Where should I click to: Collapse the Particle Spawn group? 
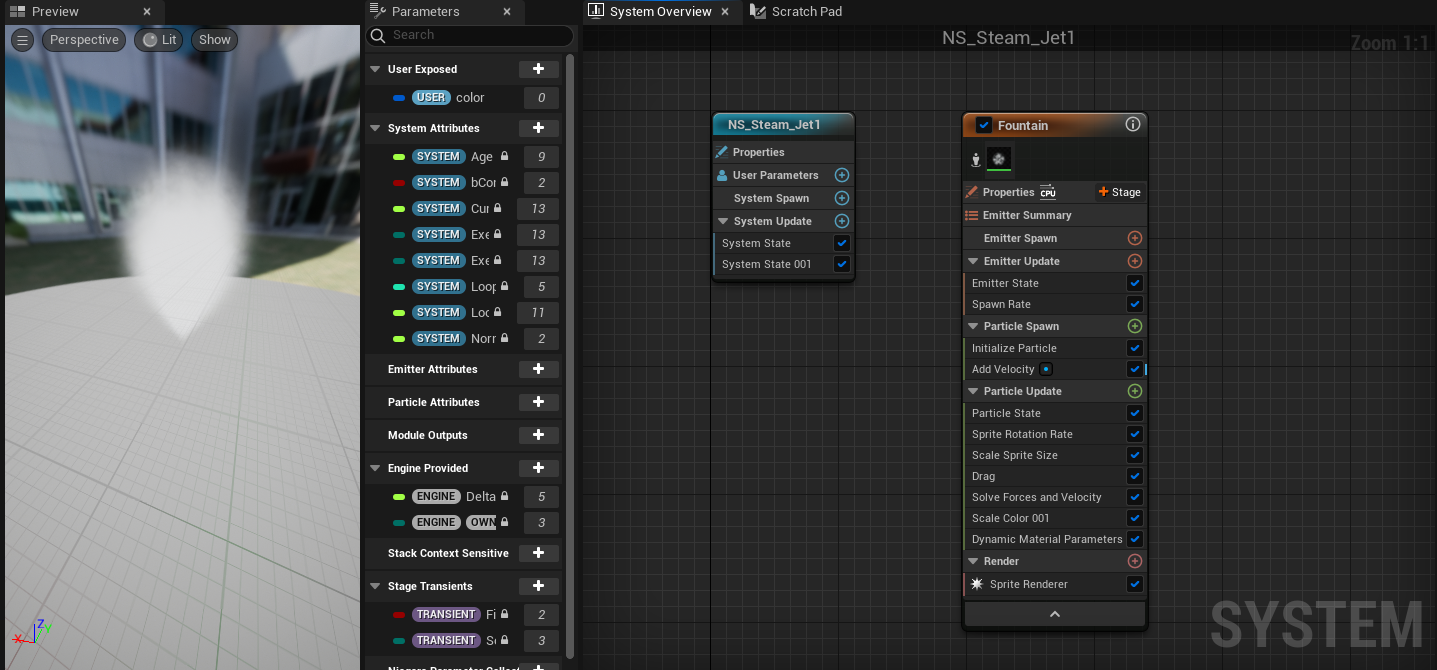tap(973, 326)
